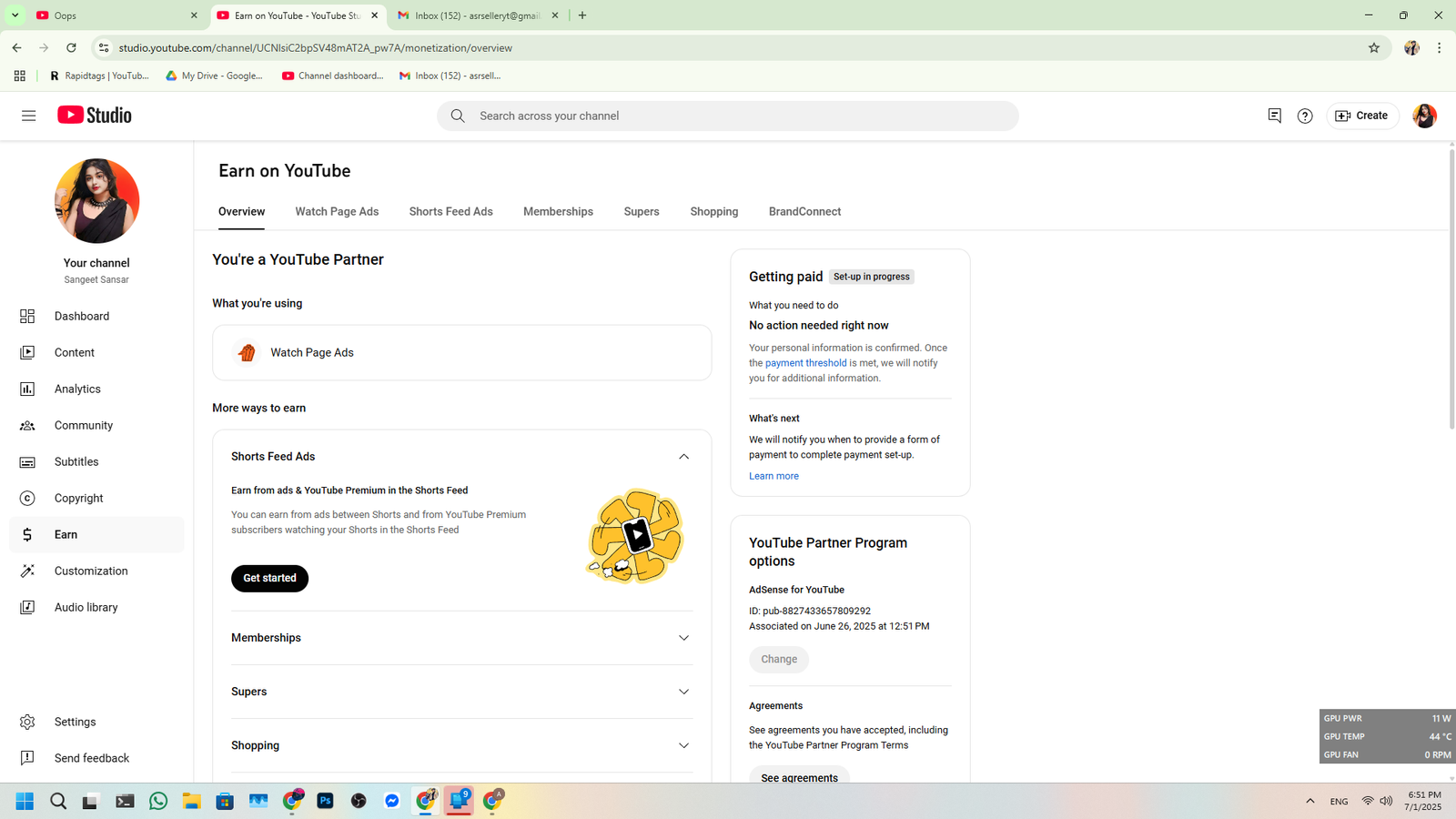This screenshot has height=819, width=1456.
Task: Open Community in the sidebar
Action: (96, 425)
